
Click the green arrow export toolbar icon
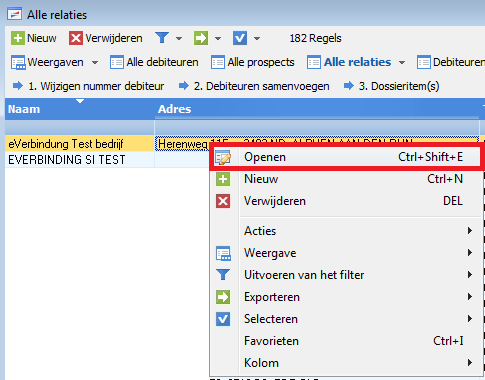tap(201, 38)
